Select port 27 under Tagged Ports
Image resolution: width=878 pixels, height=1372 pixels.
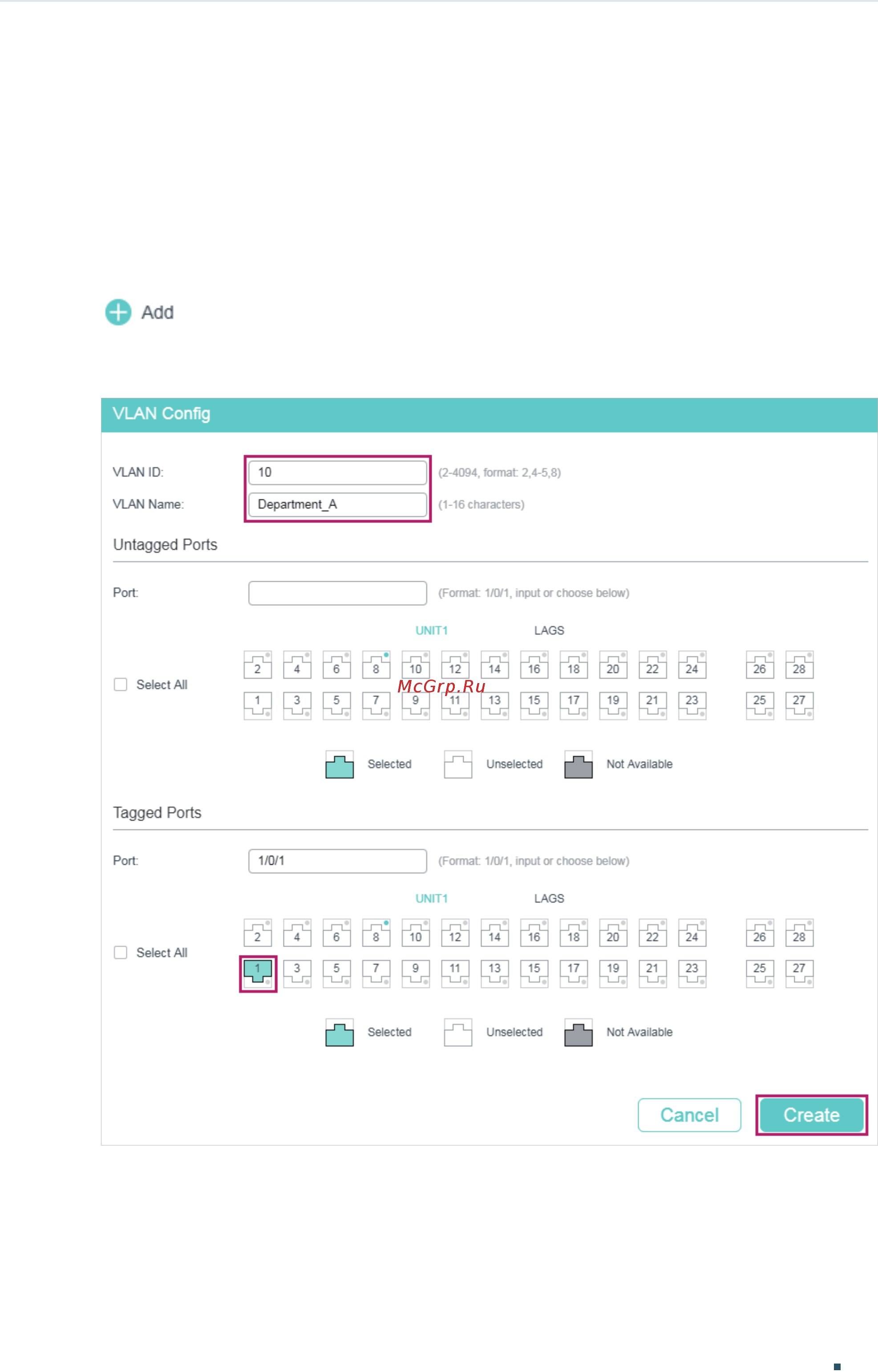click(799, 974)
